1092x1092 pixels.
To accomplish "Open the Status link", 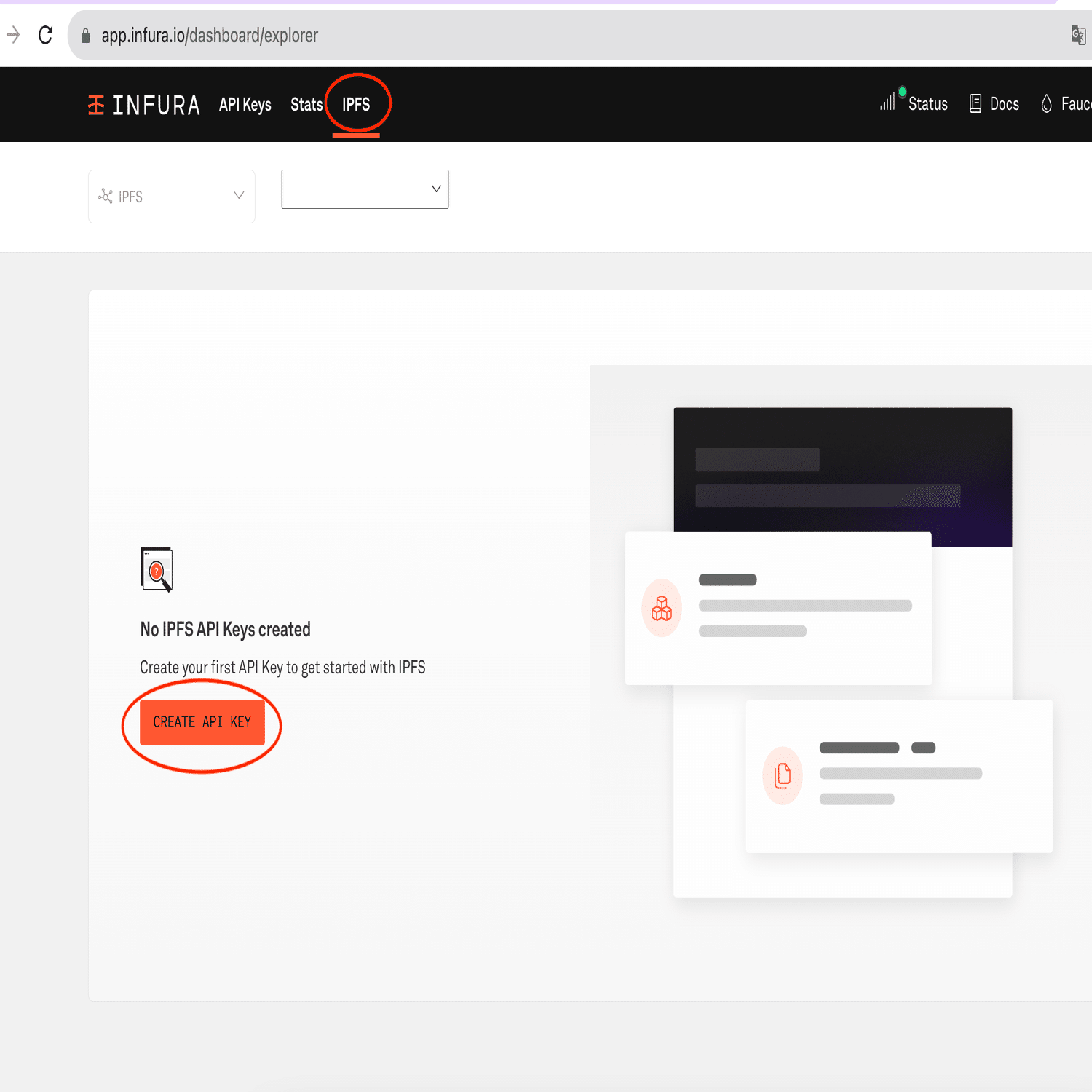I will tap(928, 104).
